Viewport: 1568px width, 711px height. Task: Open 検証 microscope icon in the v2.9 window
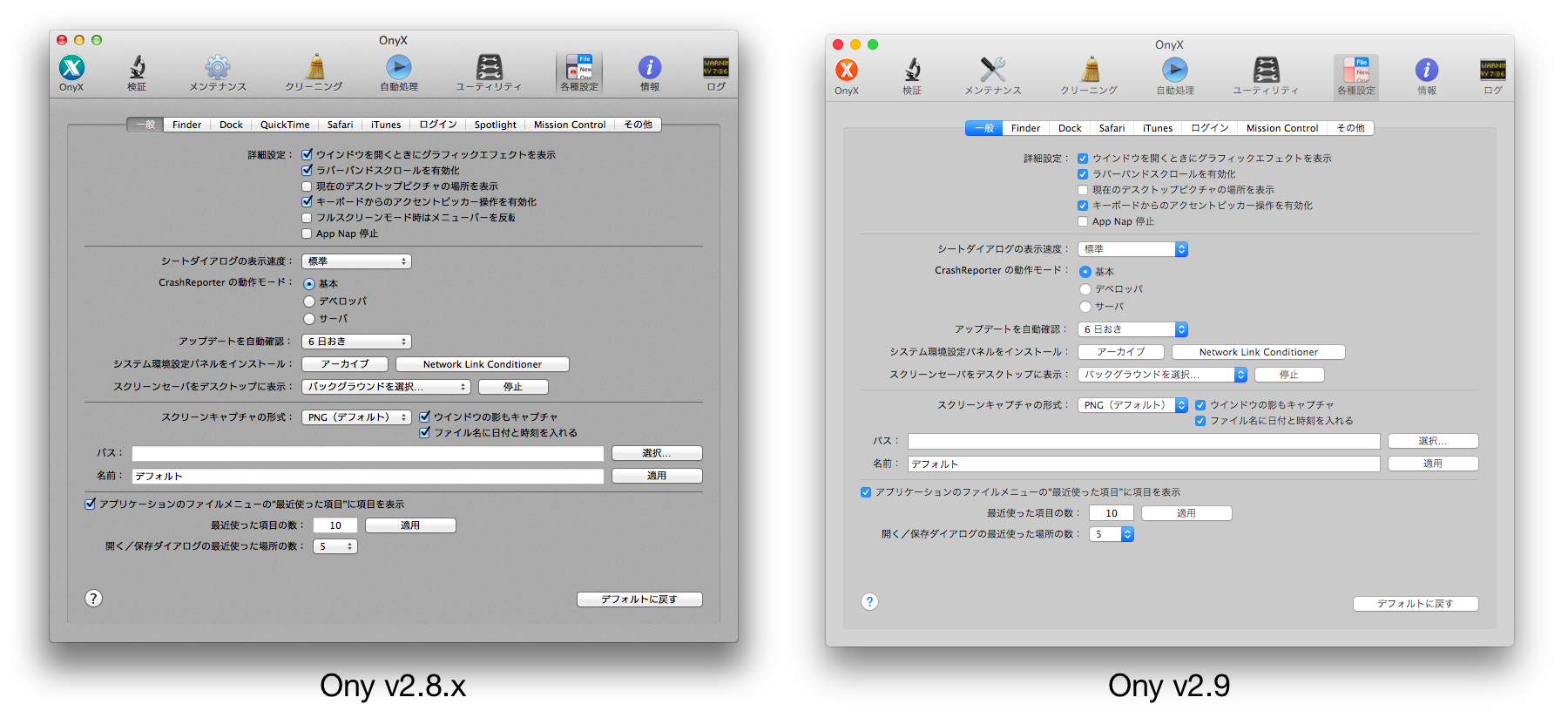tap(912, 70)
